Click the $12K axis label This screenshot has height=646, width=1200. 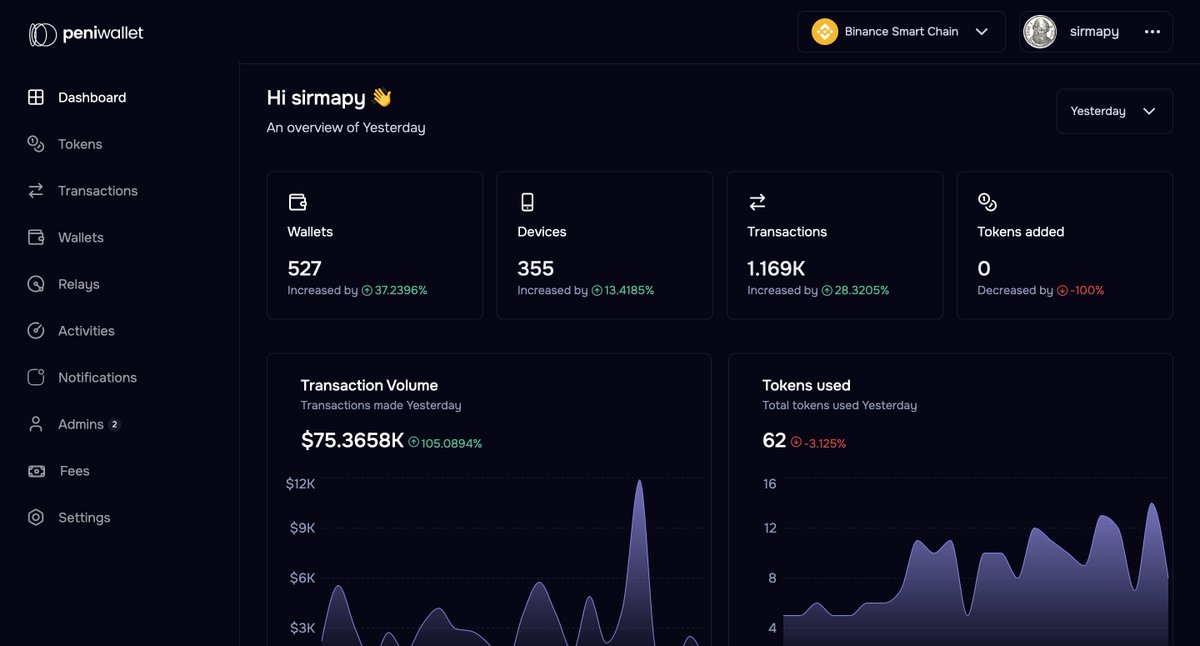pyautogui.click(x=300, y=484)
